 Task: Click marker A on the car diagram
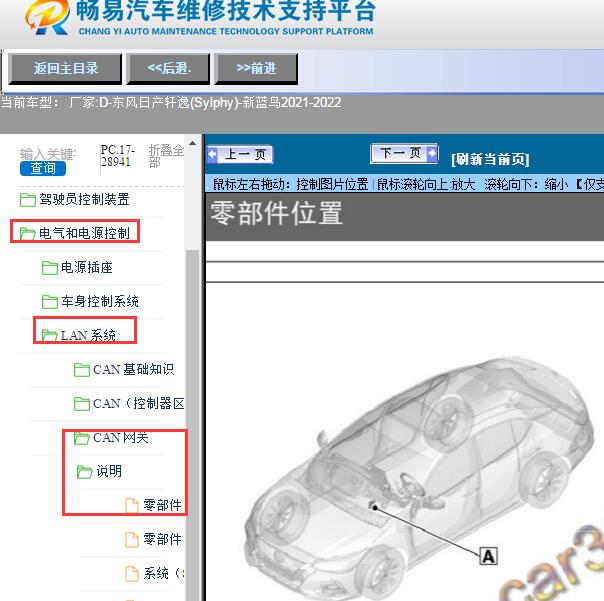[488, 556]
